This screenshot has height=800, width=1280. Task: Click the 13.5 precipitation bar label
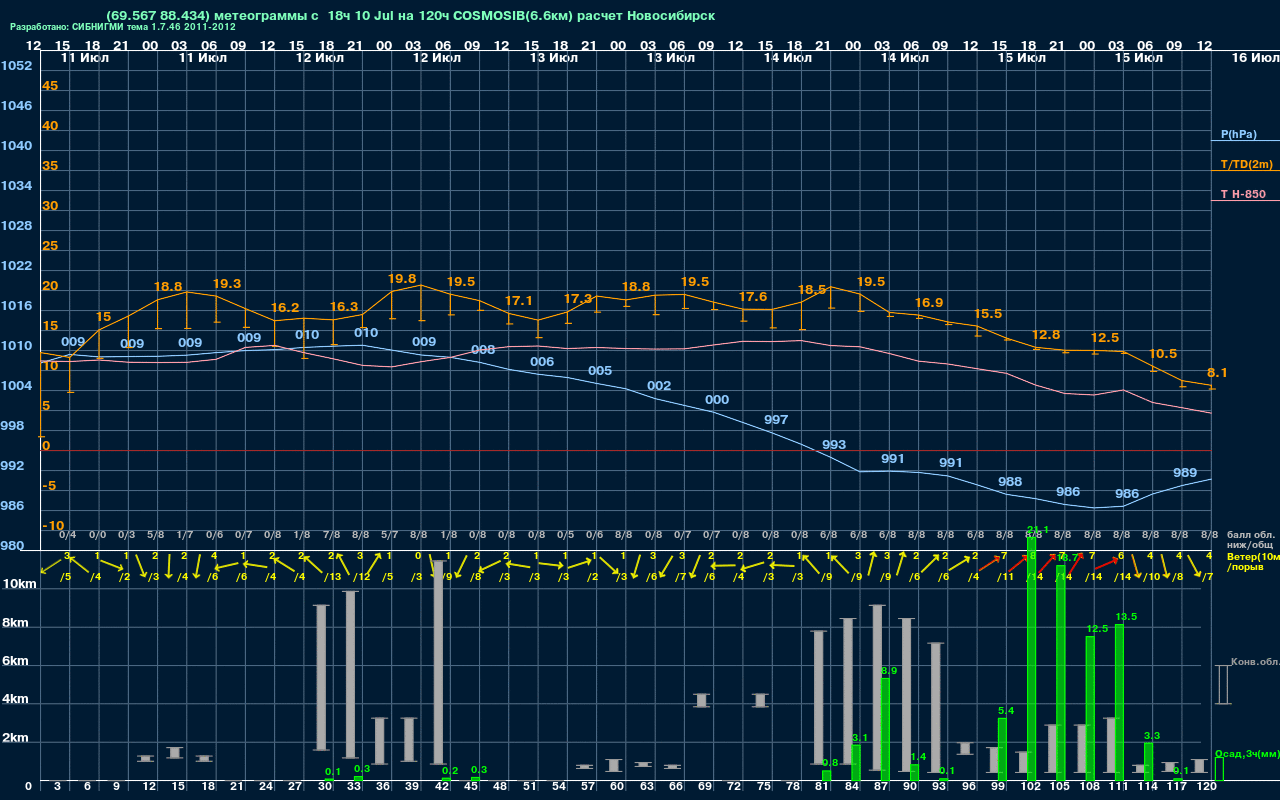1126,617
